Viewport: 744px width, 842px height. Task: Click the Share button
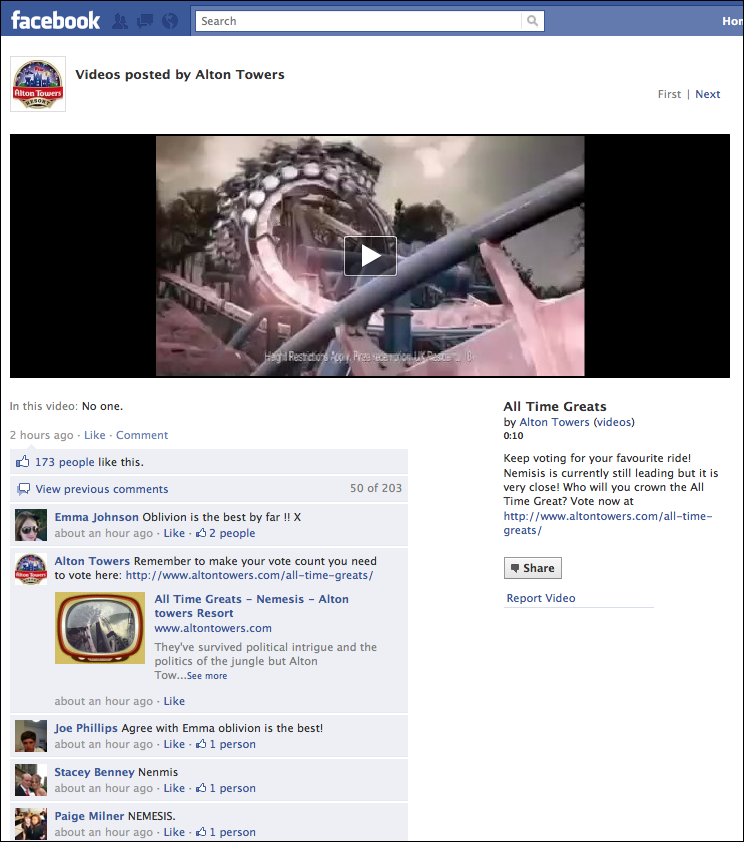pos(533,568)
